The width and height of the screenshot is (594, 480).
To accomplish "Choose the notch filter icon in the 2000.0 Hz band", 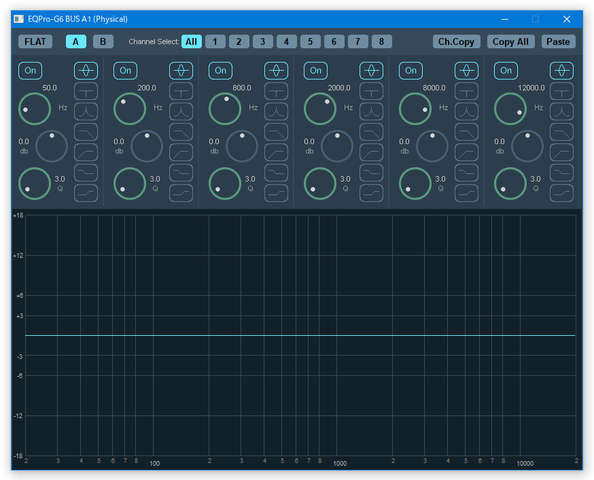I will pyautogui.click(x=371, y=91).
